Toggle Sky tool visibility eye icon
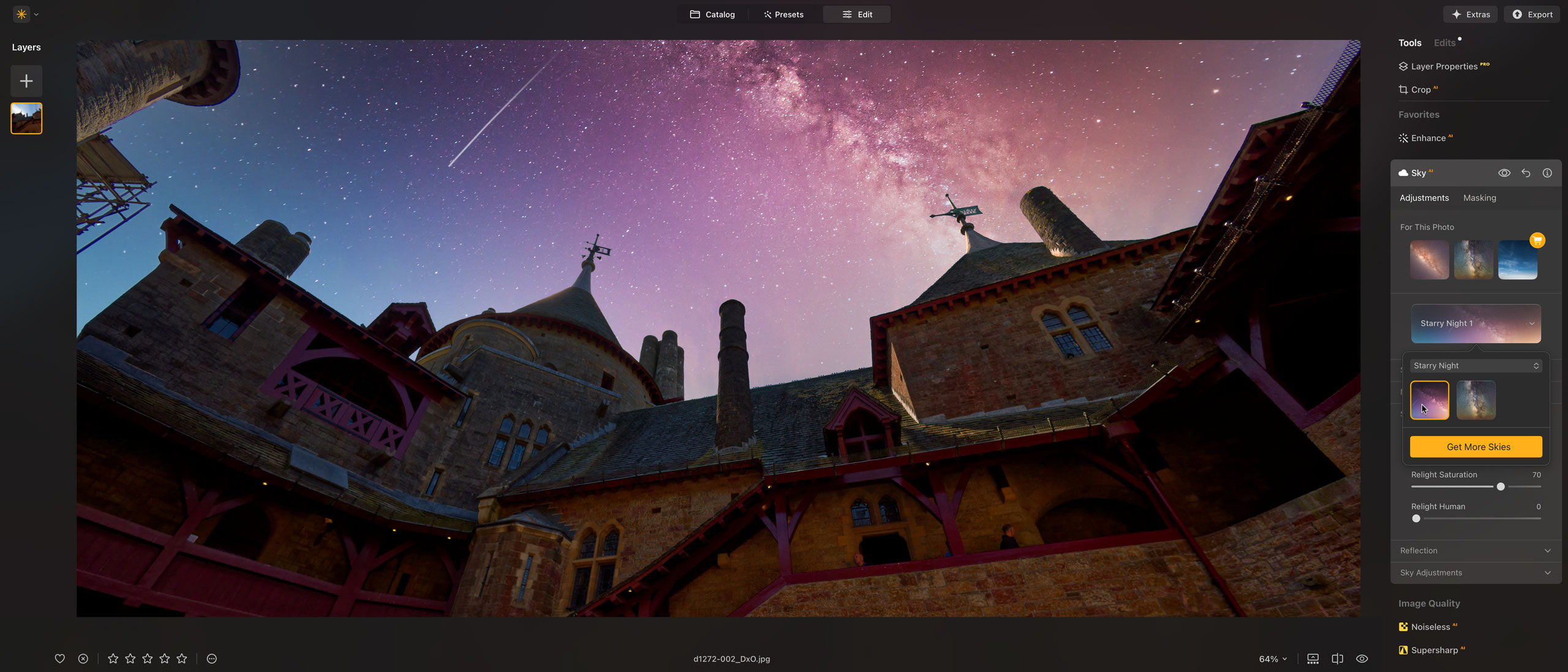 [1504, 173]
